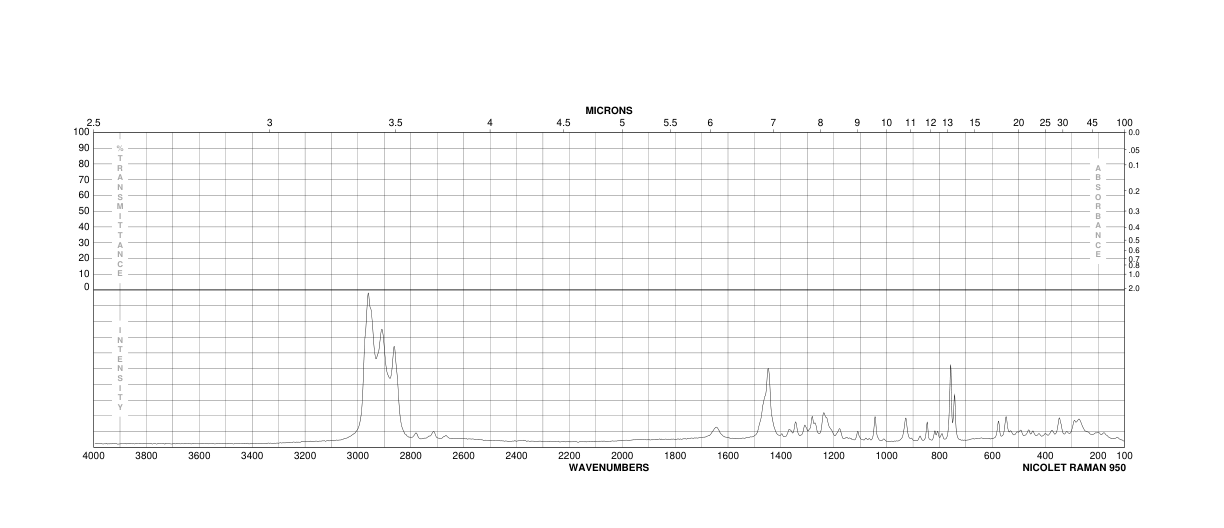Image resolution: width=1224 pixels, height=528 pixels.
Task: Click the 7 microns tick label
Action: pyautogui.click(x=773, y=123)
